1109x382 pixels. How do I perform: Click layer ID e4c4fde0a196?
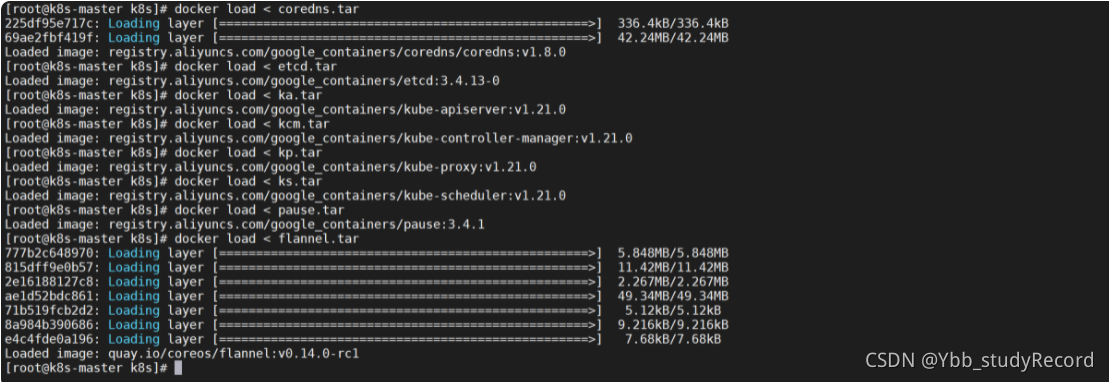click(50, 339)
